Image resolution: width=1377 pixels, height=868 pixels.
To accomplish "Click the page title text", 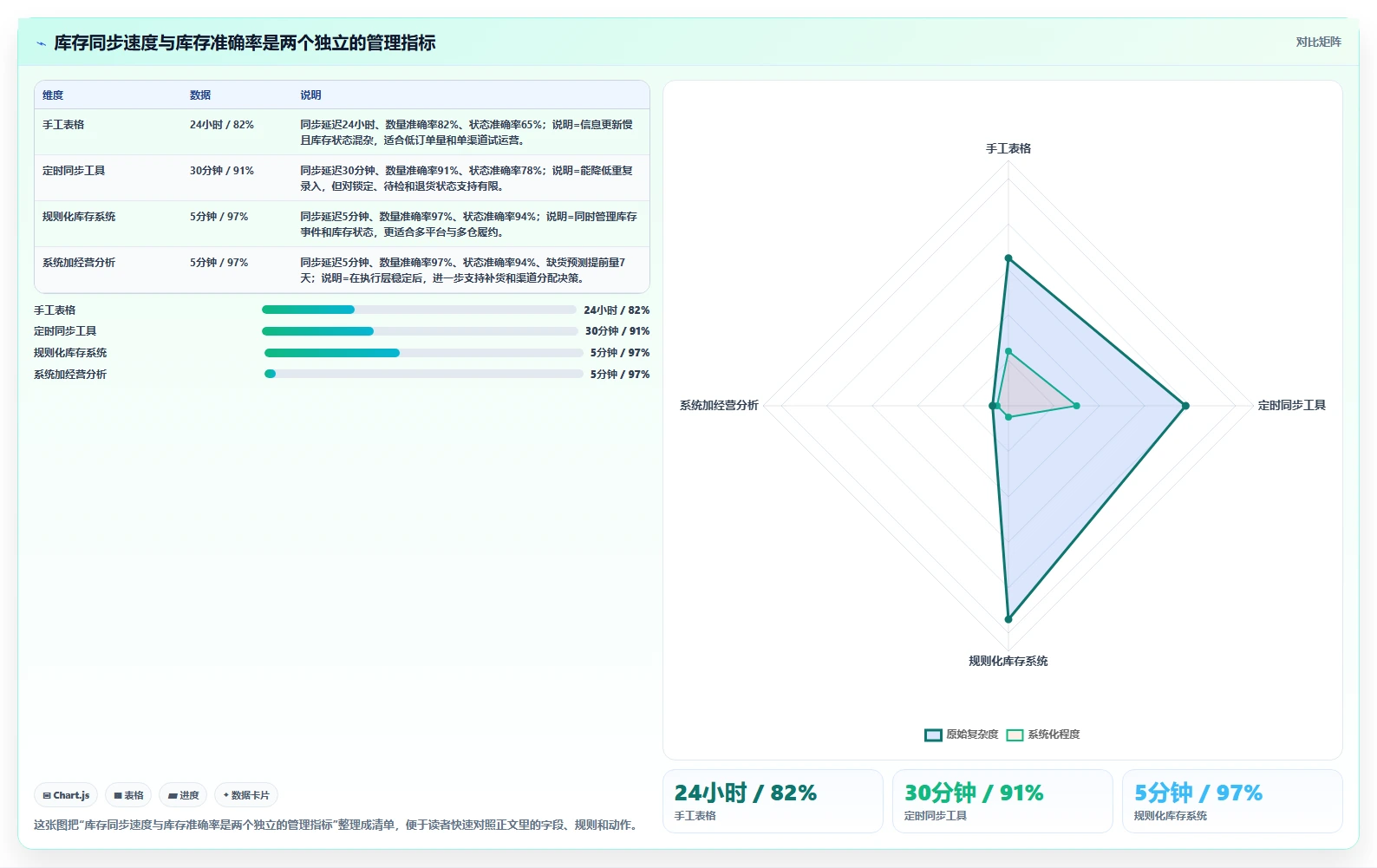I will click(245, 43).
